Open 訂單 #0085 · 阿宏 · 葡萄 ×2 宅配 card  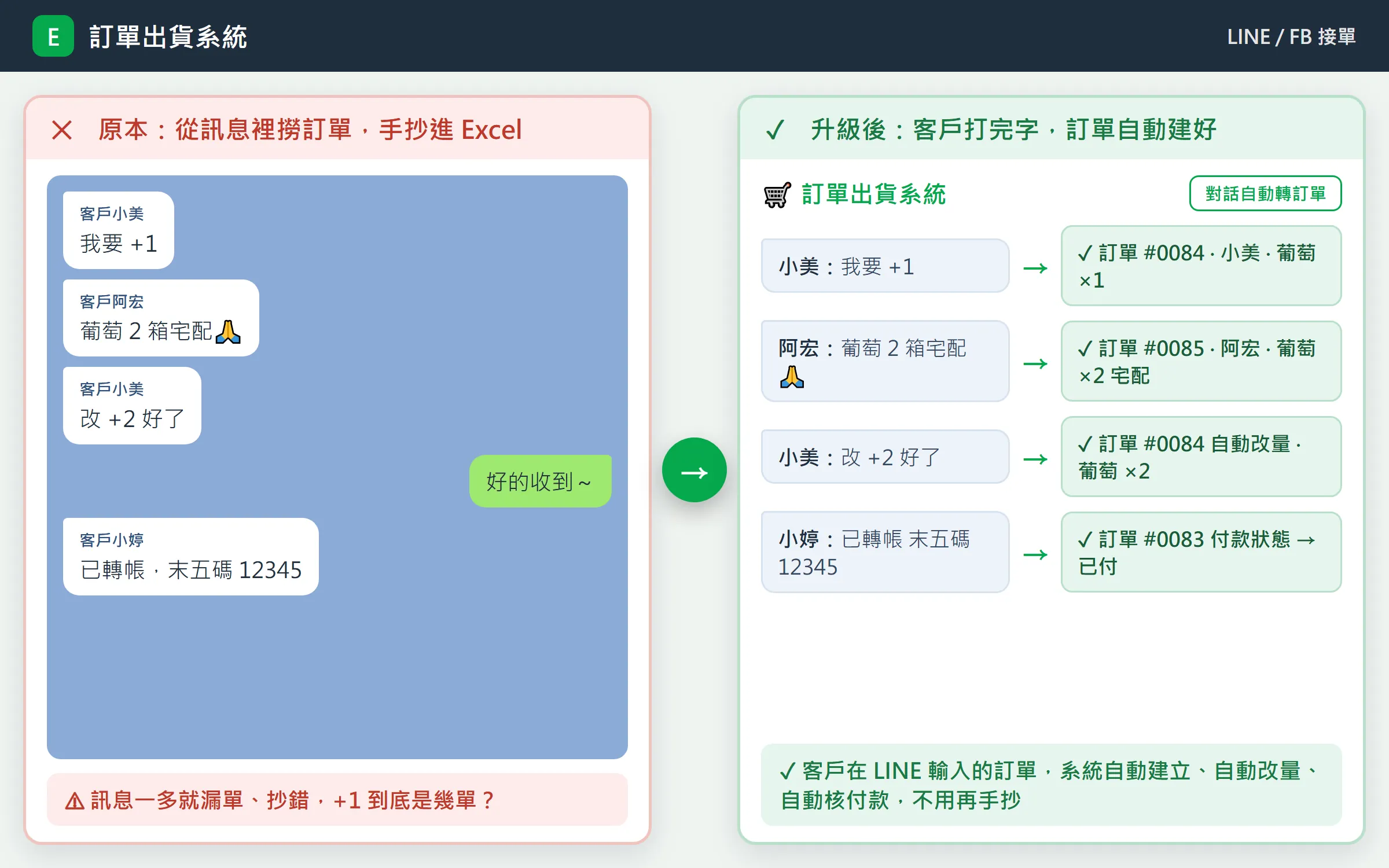1201,361
